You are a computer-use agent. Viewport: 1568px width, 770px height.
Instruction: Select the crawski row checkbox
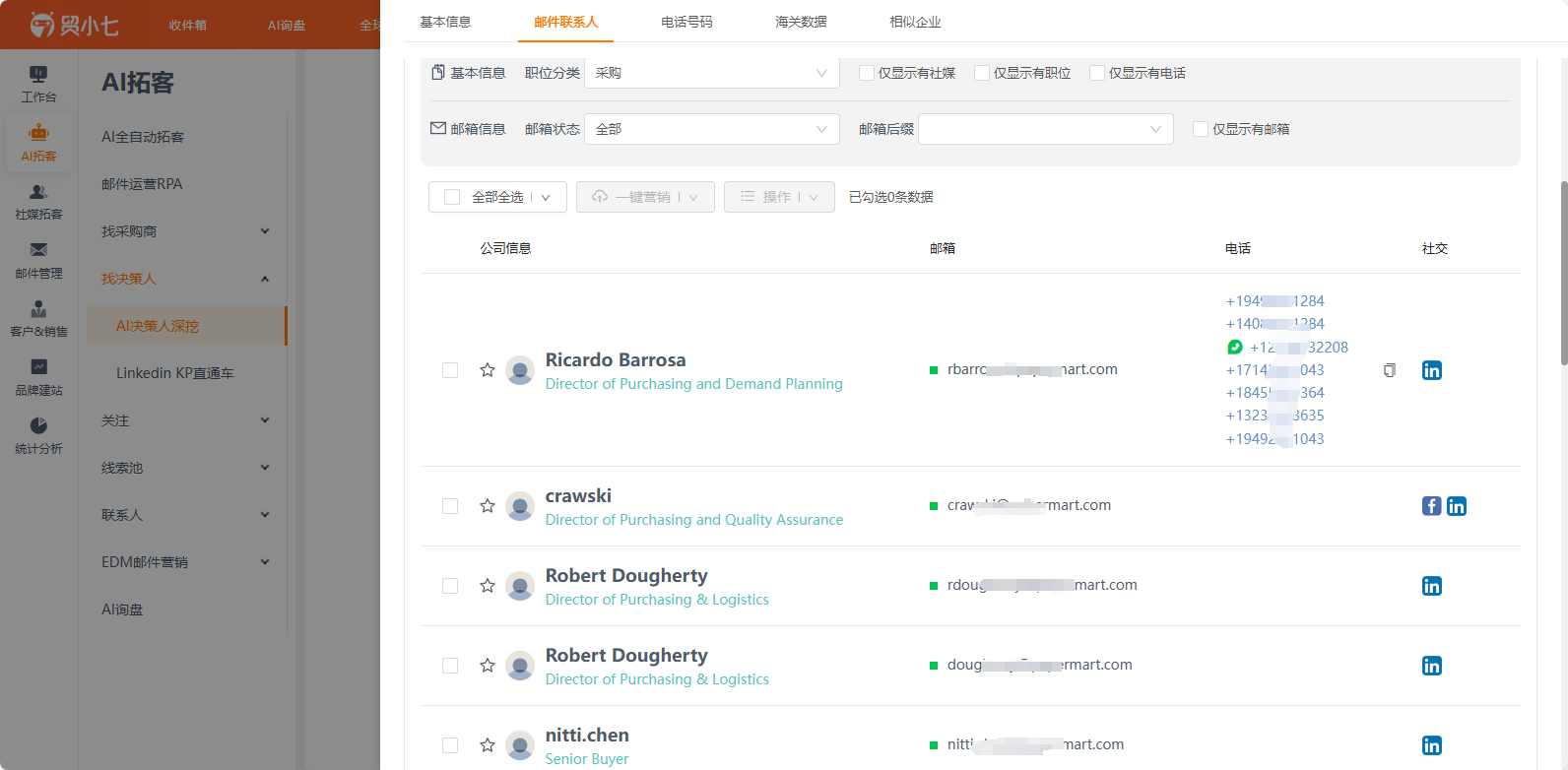click(x=450, y=506)
